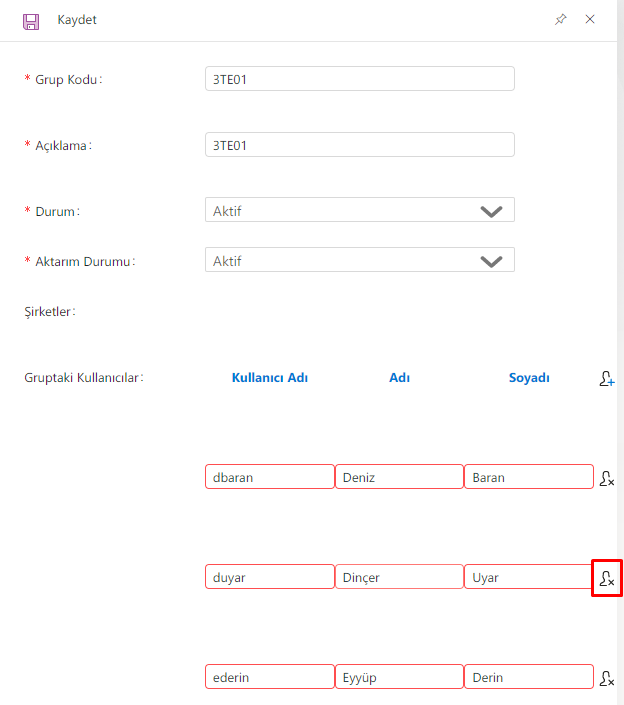Remove user dbaran from the group
Screen dimensions: 624x705
(x=607, y=478)
